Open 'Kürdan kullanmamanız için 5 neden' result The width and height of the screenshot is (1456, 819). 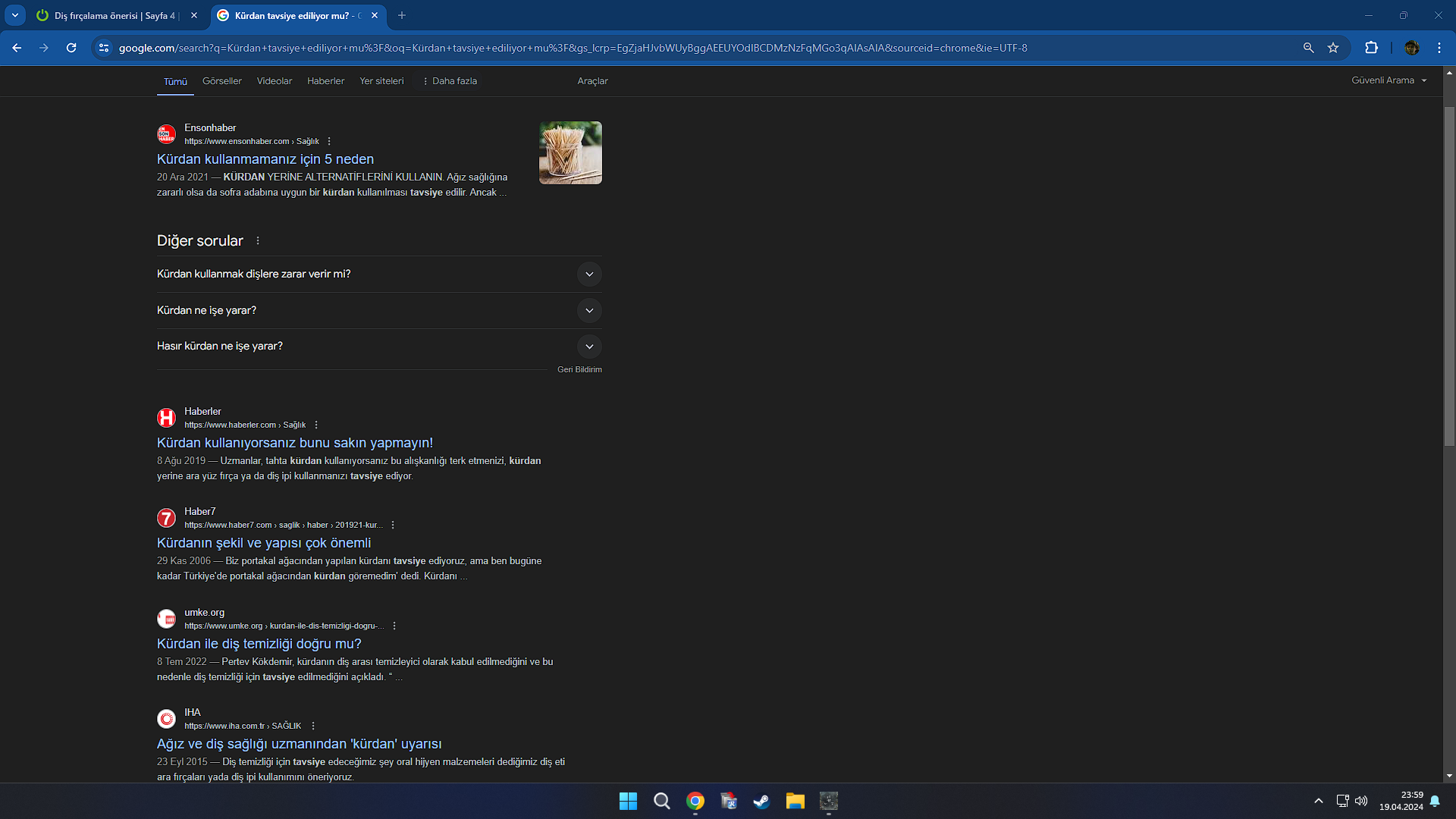(265, 159)
